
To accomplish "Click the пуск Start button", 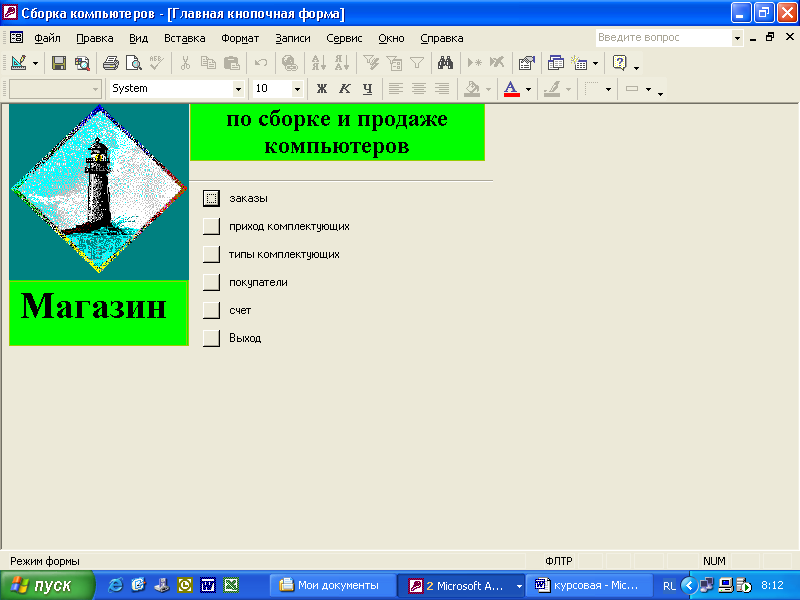I will tap(47, 585).
